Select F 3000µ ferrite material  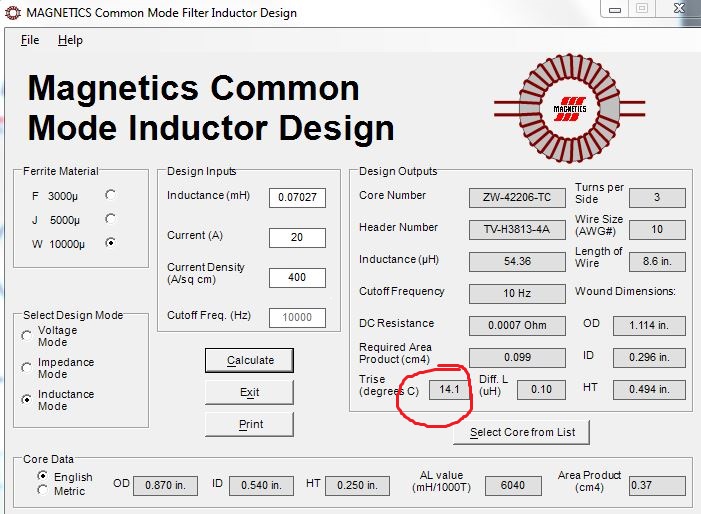click(110, 195)
